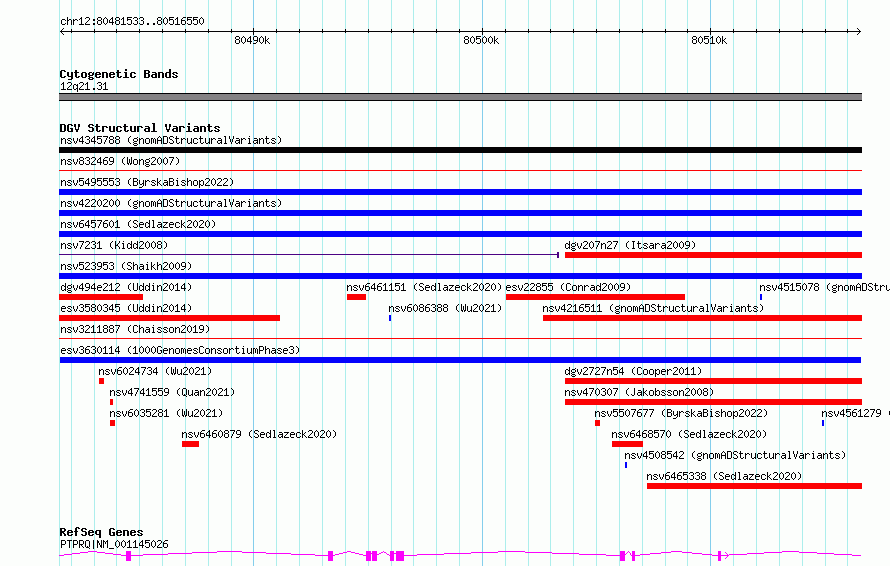Click the dgv494e212 (Uddin2014) label
Image resolution: width=890 pixels, height=566 pixels.
[126, 287]
